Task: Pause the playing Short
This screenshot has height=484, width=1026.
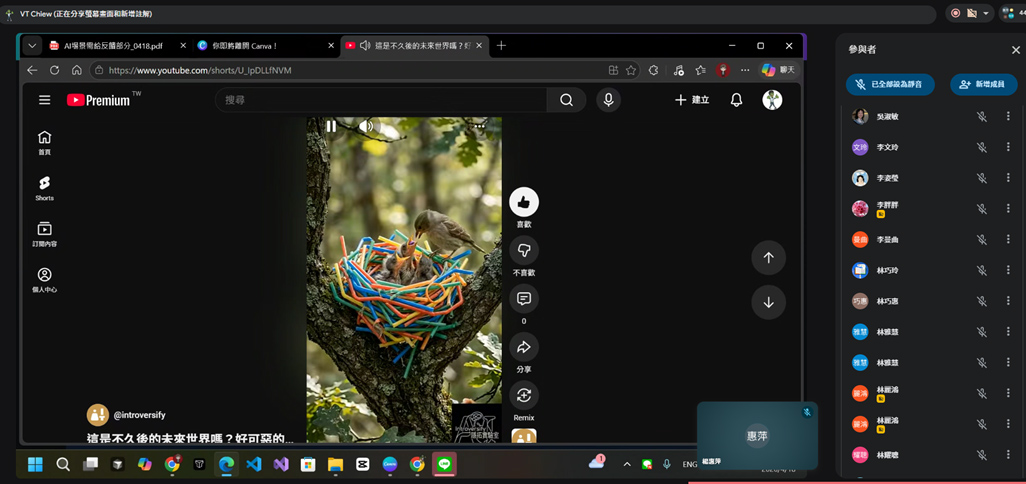Action: (x=331, y=126)
